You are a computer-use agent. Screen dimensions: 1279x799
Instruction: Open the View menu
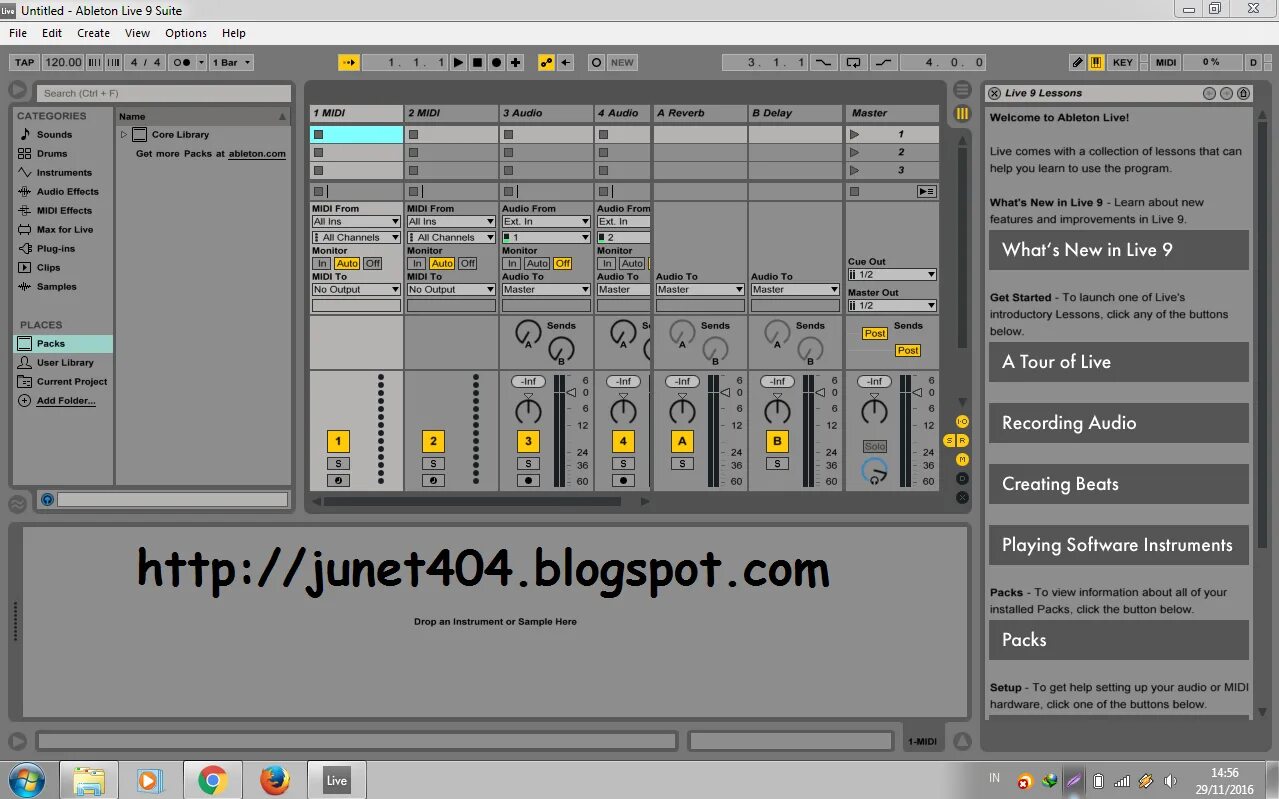[138, 33]
